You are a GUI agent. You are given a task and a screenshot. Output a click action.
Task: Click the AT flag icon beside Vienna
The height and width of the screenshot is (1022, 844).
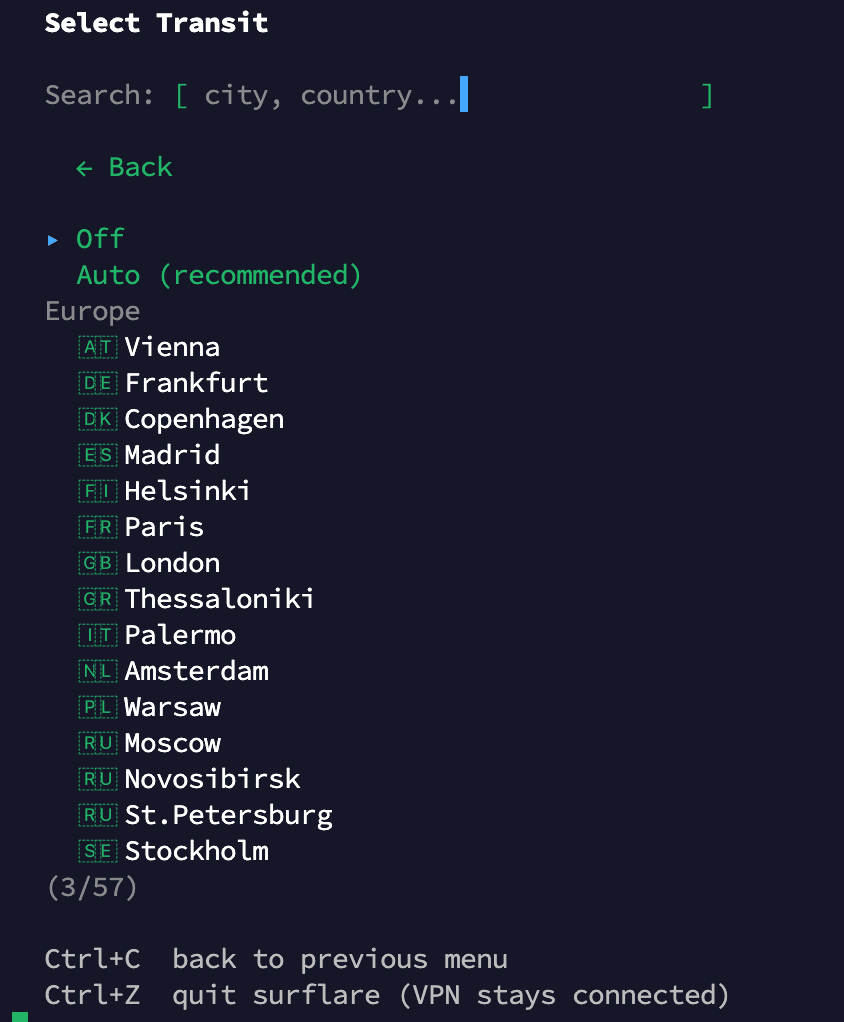(98, 347)
